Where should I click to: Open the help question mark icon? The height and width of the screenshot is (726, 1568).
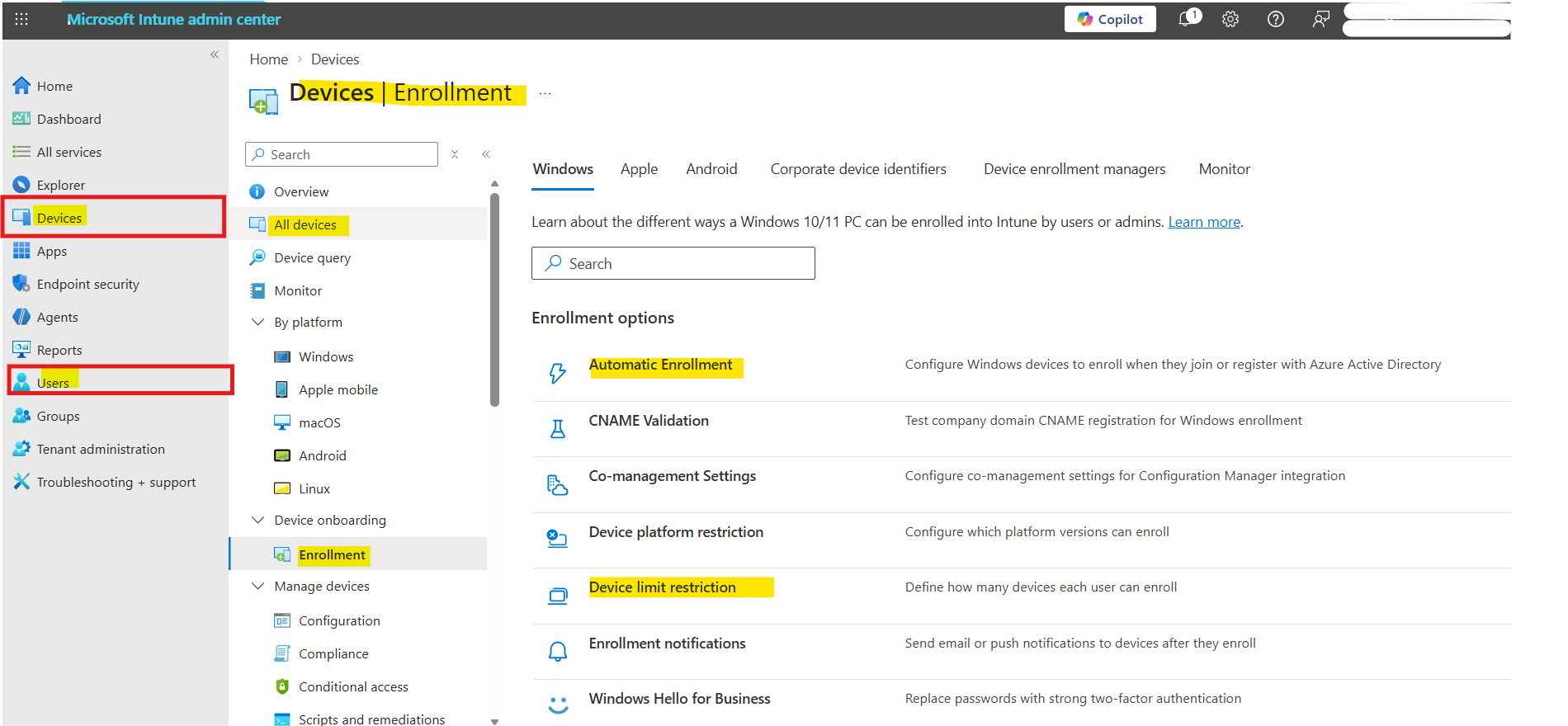(1276, 19)
